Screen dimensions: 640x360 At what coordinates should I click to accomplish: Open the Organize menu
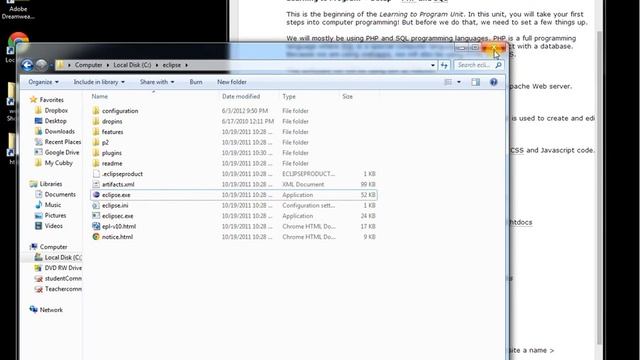click(43, 82)
